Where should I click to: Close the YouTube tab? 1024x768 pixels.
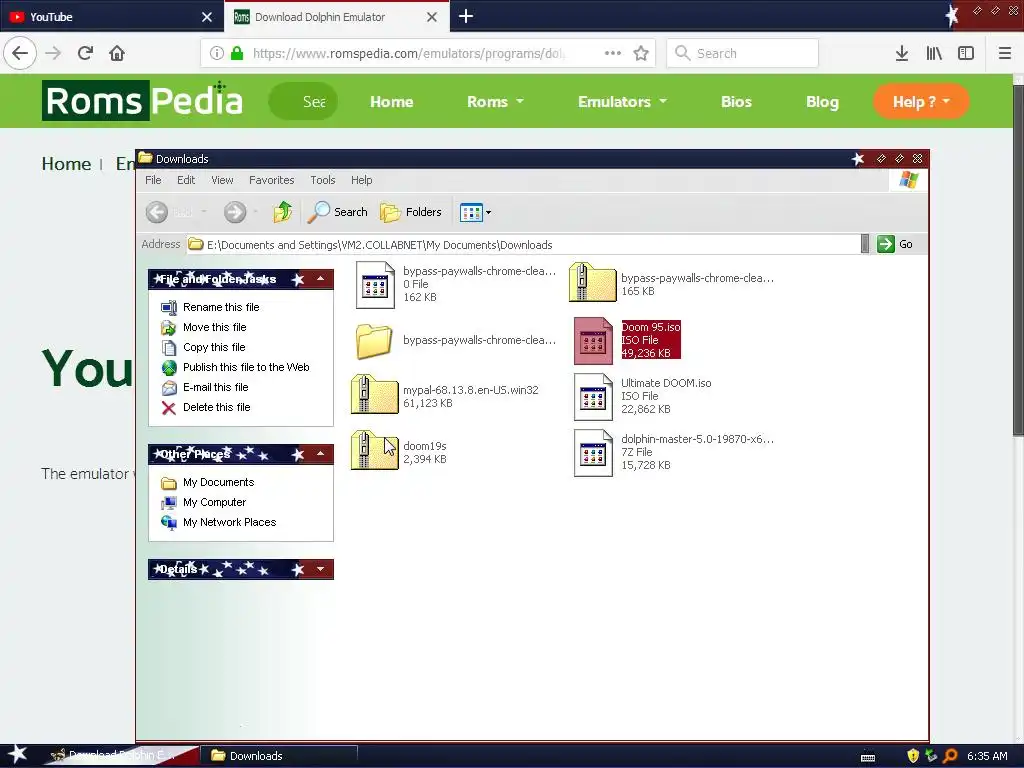(207, 17)
